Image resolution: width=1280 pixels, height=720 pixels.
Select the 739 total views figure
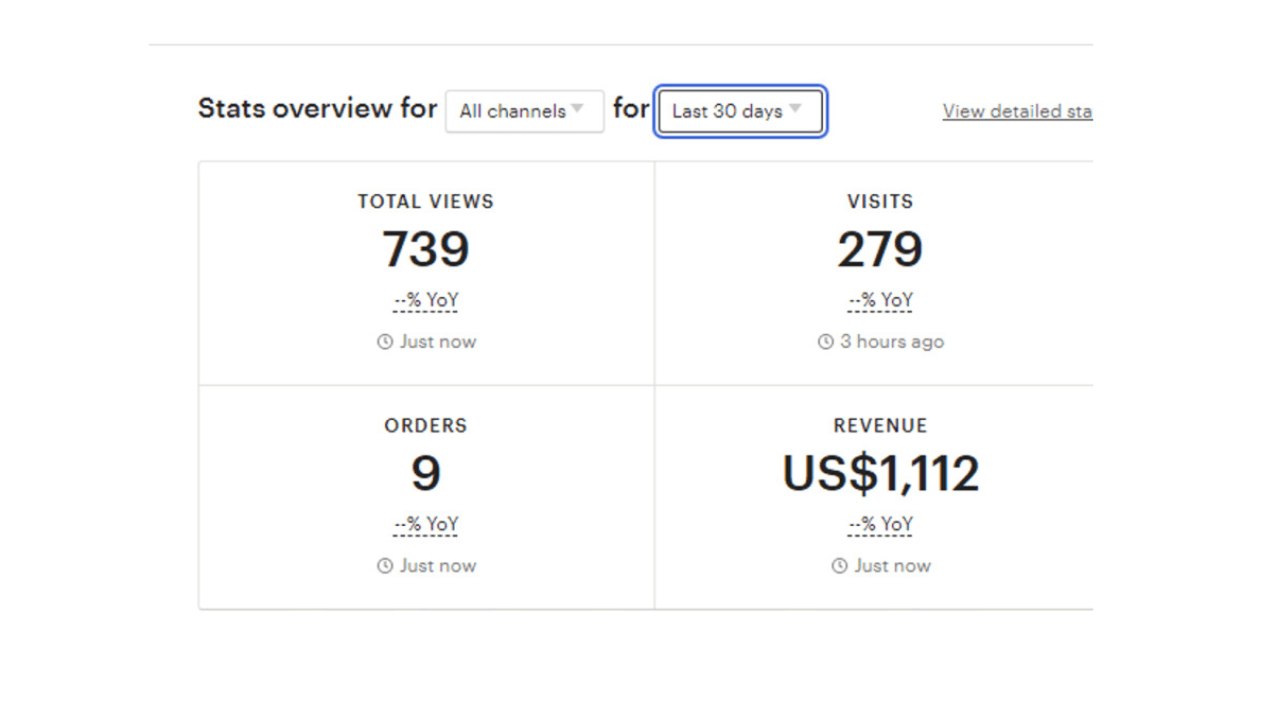(x=426, y=249)
